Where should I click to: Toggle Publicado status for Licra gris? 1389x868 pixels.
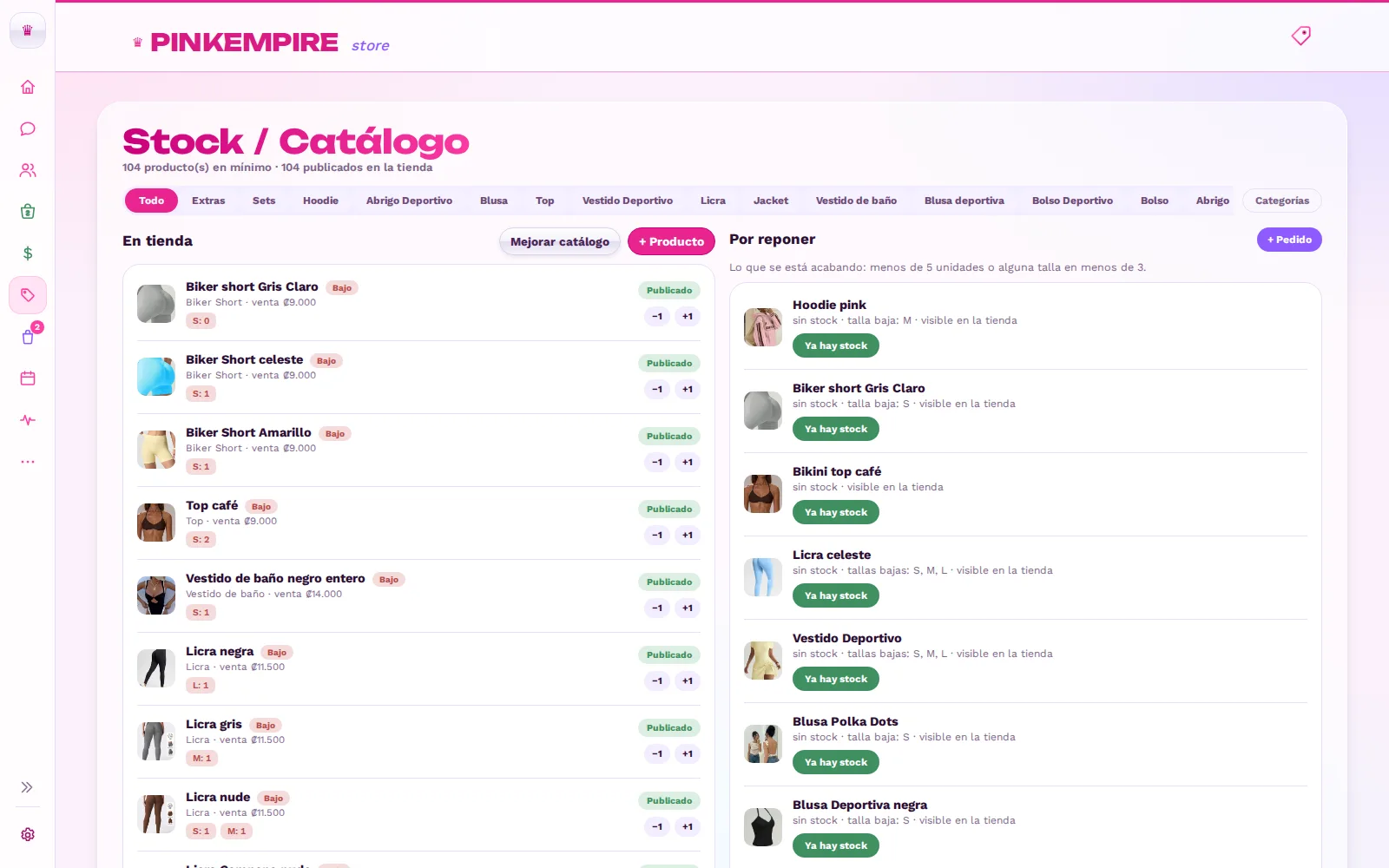click(669, 728)
